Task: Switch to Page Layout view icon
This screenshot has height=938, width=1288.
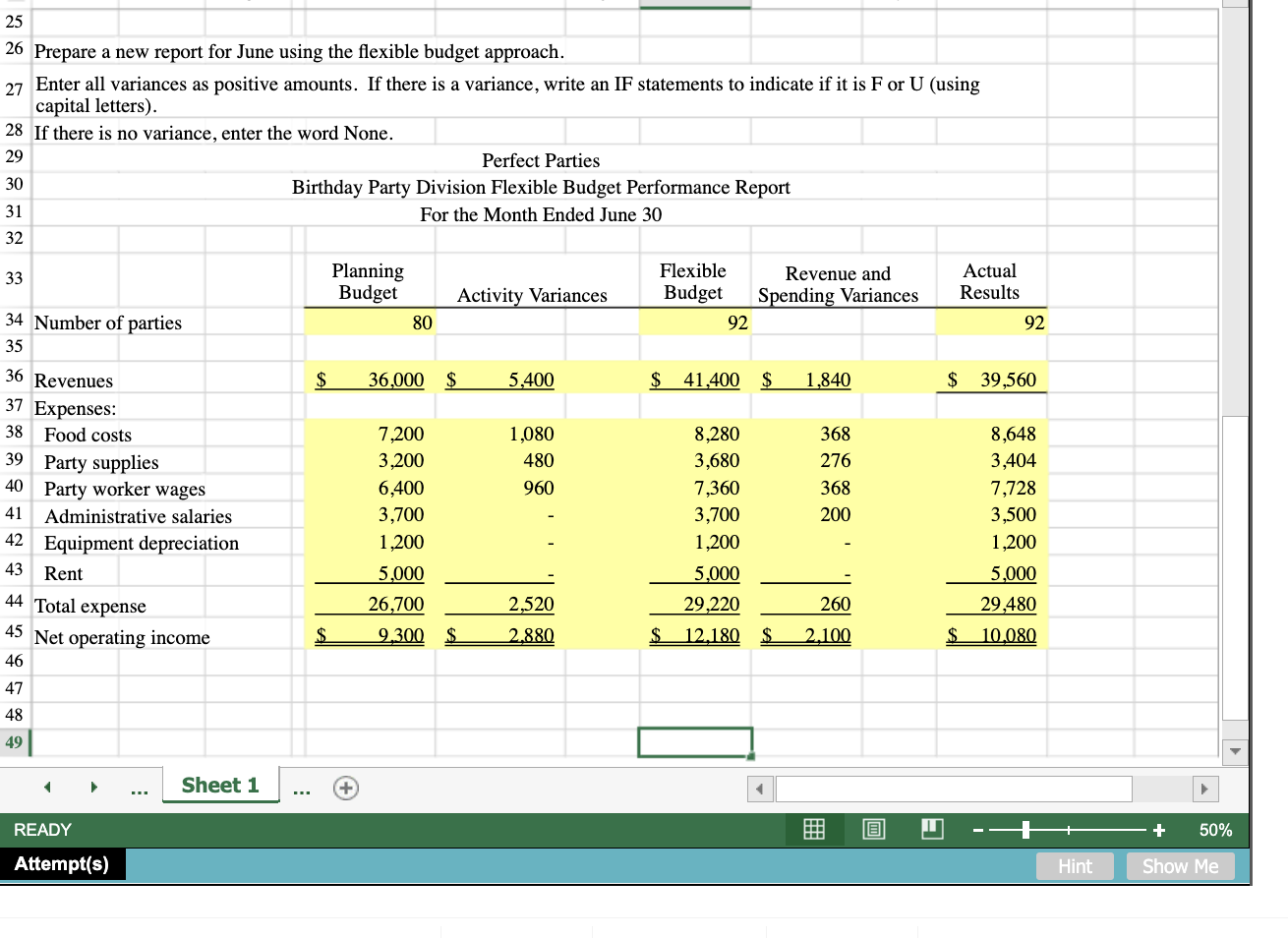Action: click(x=872, y=829)
